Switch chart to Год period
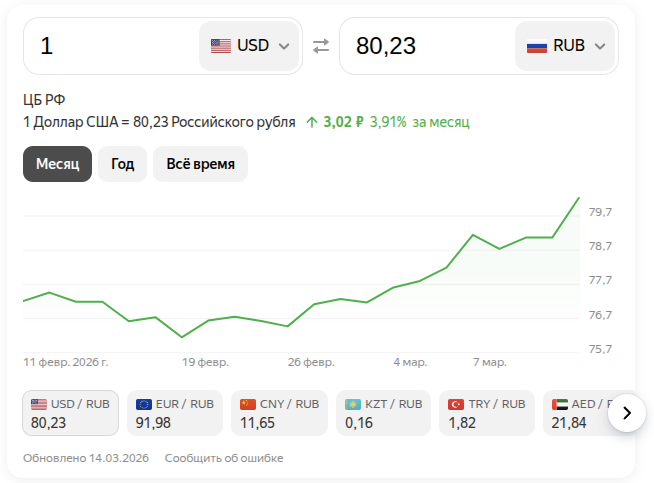Screen dimensions: 654x483 pos(123,164)
